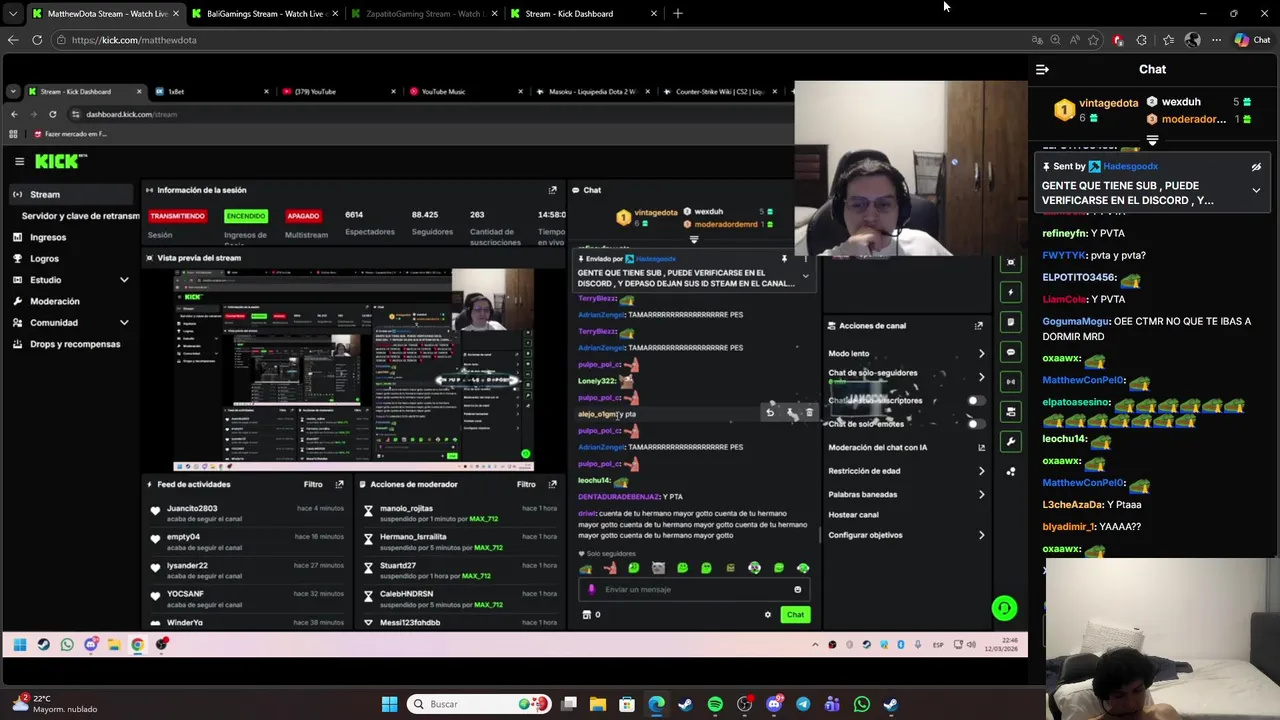This screenshot has width=1280, height=720.
Task: Open Servidor y clave de retransmisión entry
Action: 80,216
